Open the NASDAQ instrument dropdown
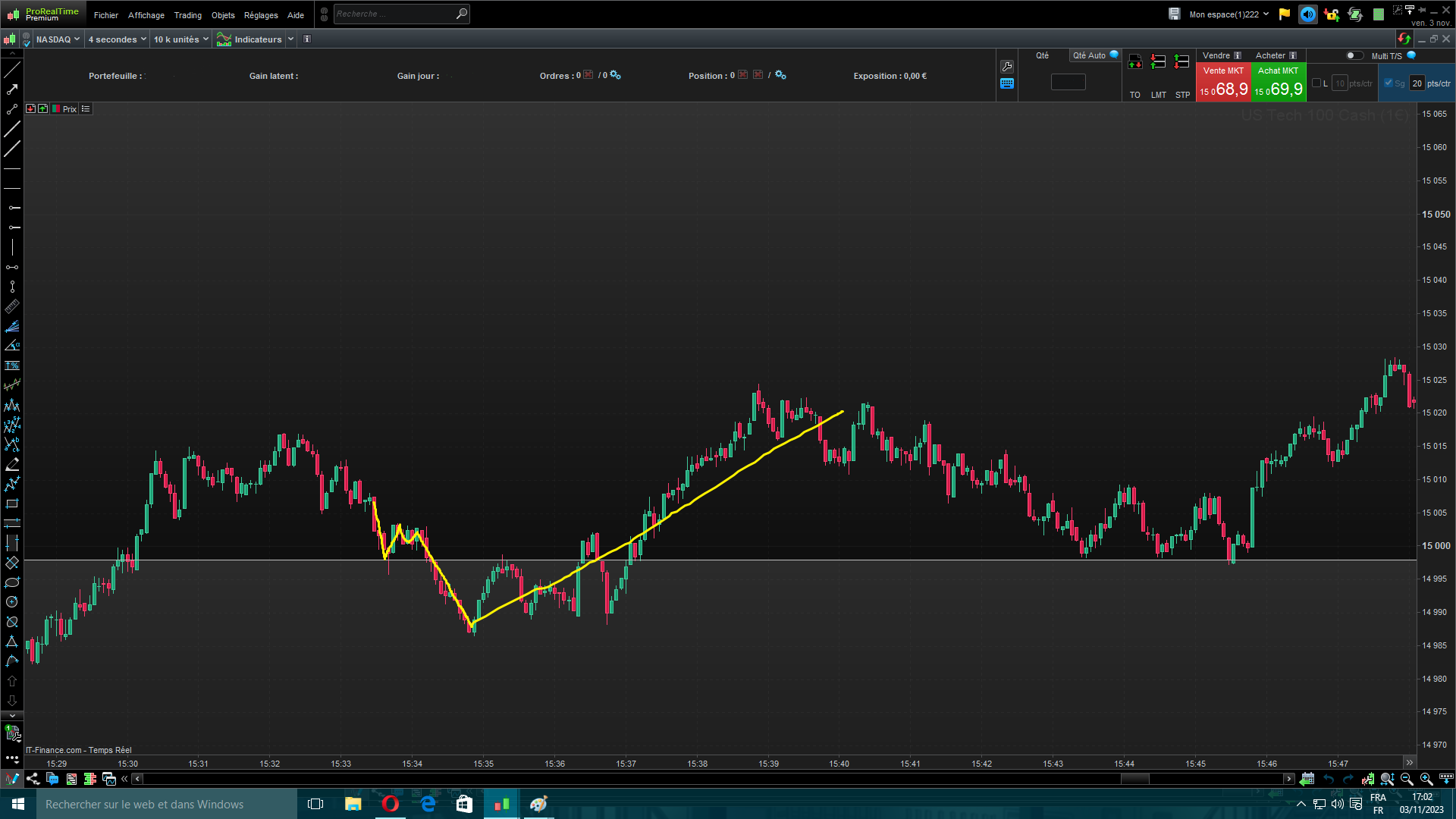 click(58, 39)
